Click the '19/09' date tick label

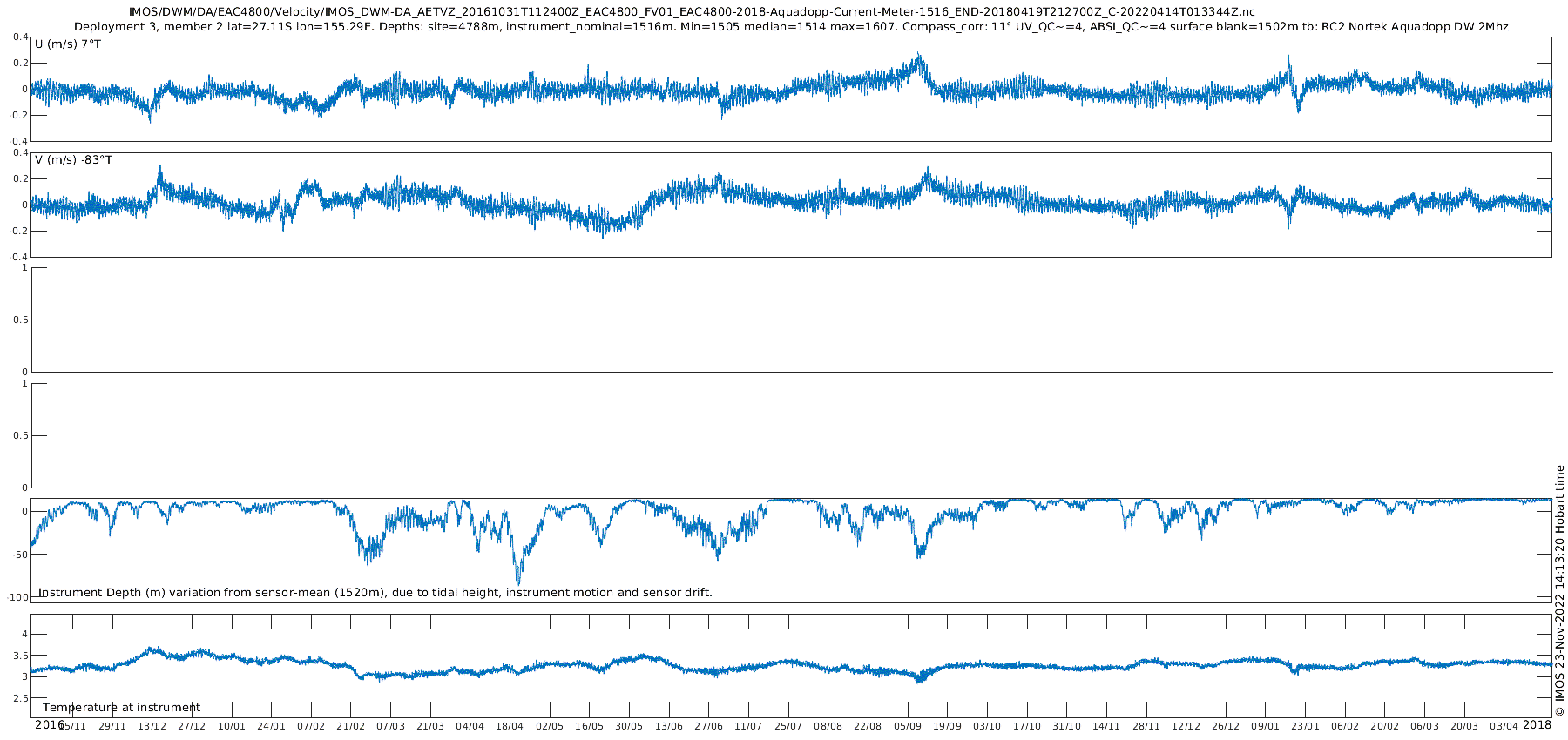click(948, 726)
